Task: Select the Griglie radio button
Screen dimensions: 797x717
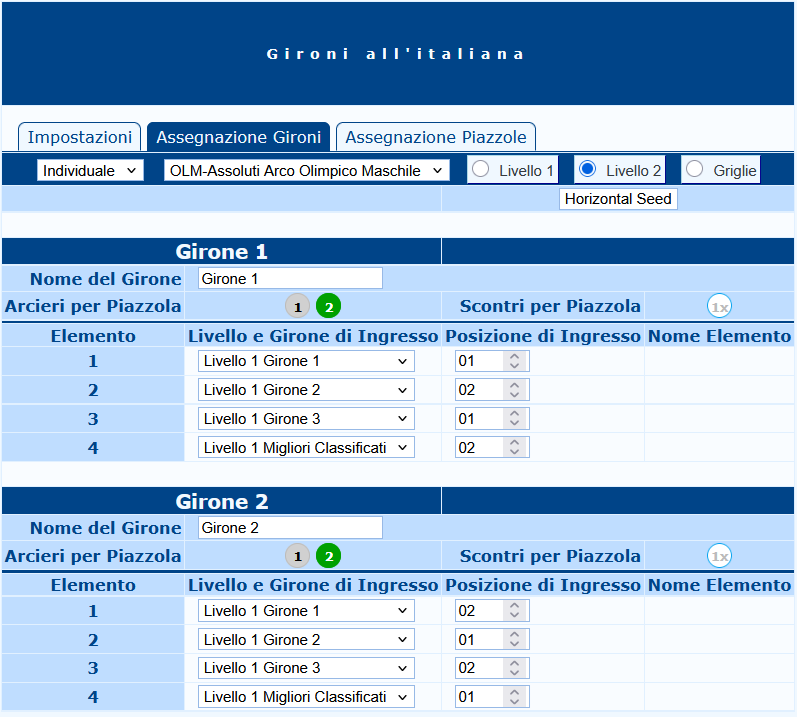Action: (695, 169)
